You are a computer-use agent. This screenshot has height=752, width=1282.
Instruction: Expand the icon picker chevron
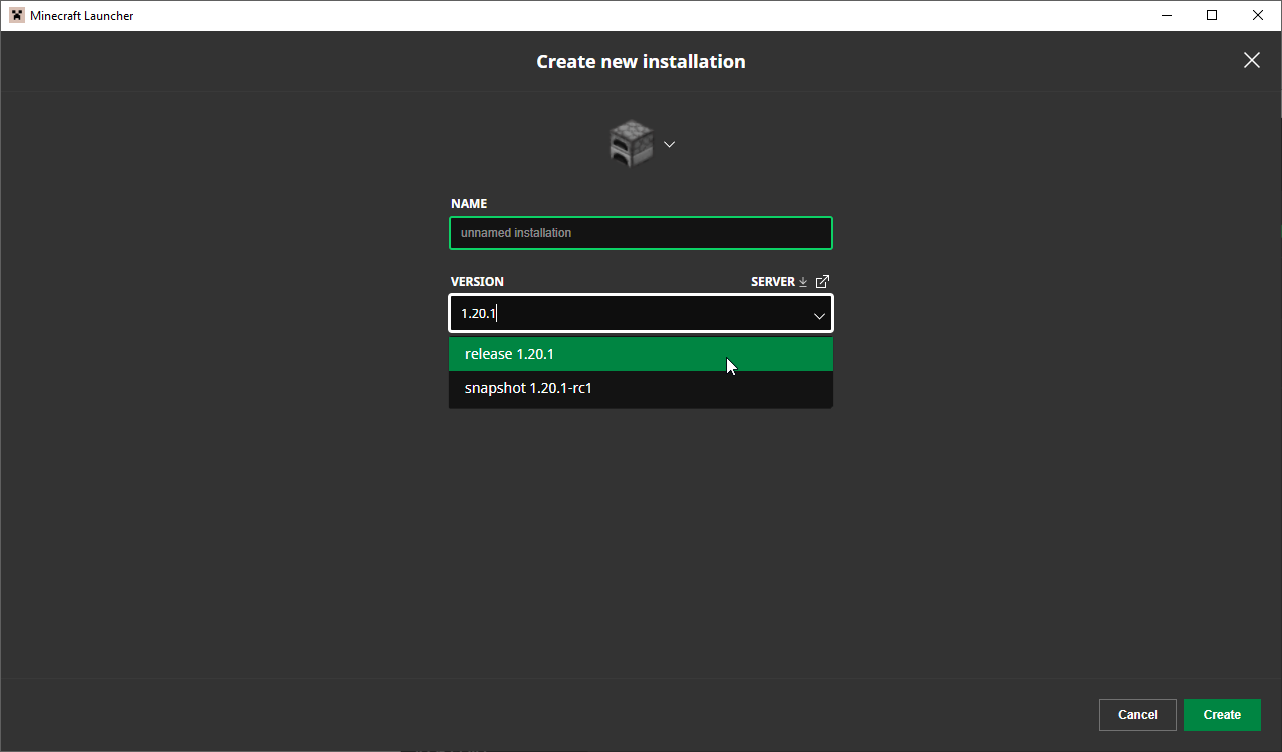670,144
